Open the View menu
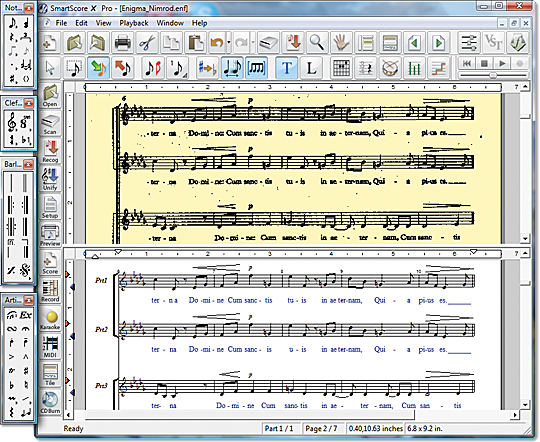The width and height of the screenshot is (540, 442). click(103, 23)
